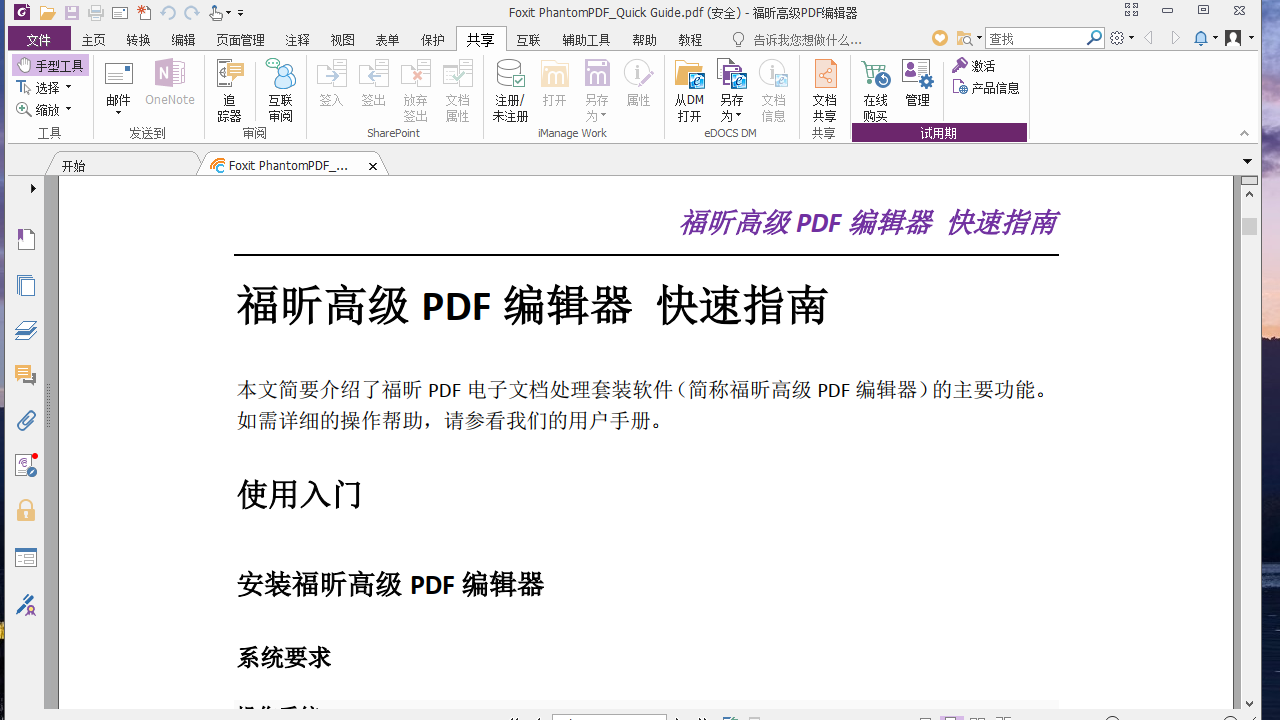Switch to the 主页 Home tab
The width and height of the screenshot is (1280, 720).
pos(94,40)
